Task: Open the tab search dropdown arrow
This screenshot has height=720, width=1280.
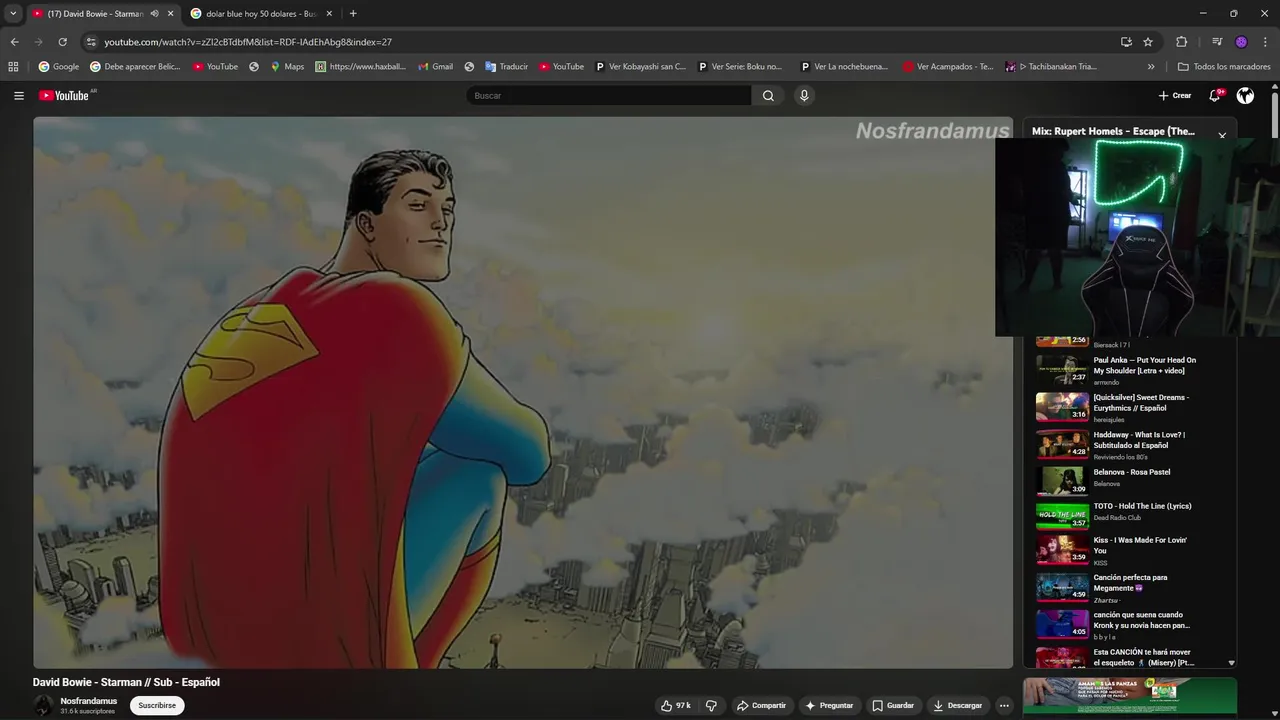Action: click(x=13, y=14)
